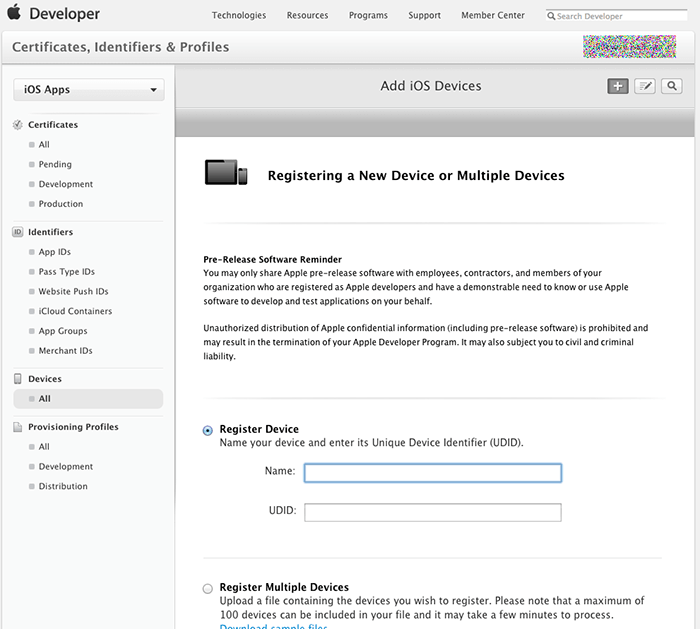Viewport: 700px width, 629px height.
Task: Click the Devices section icon
Action: pyautogui.click(x=18, y=379)
